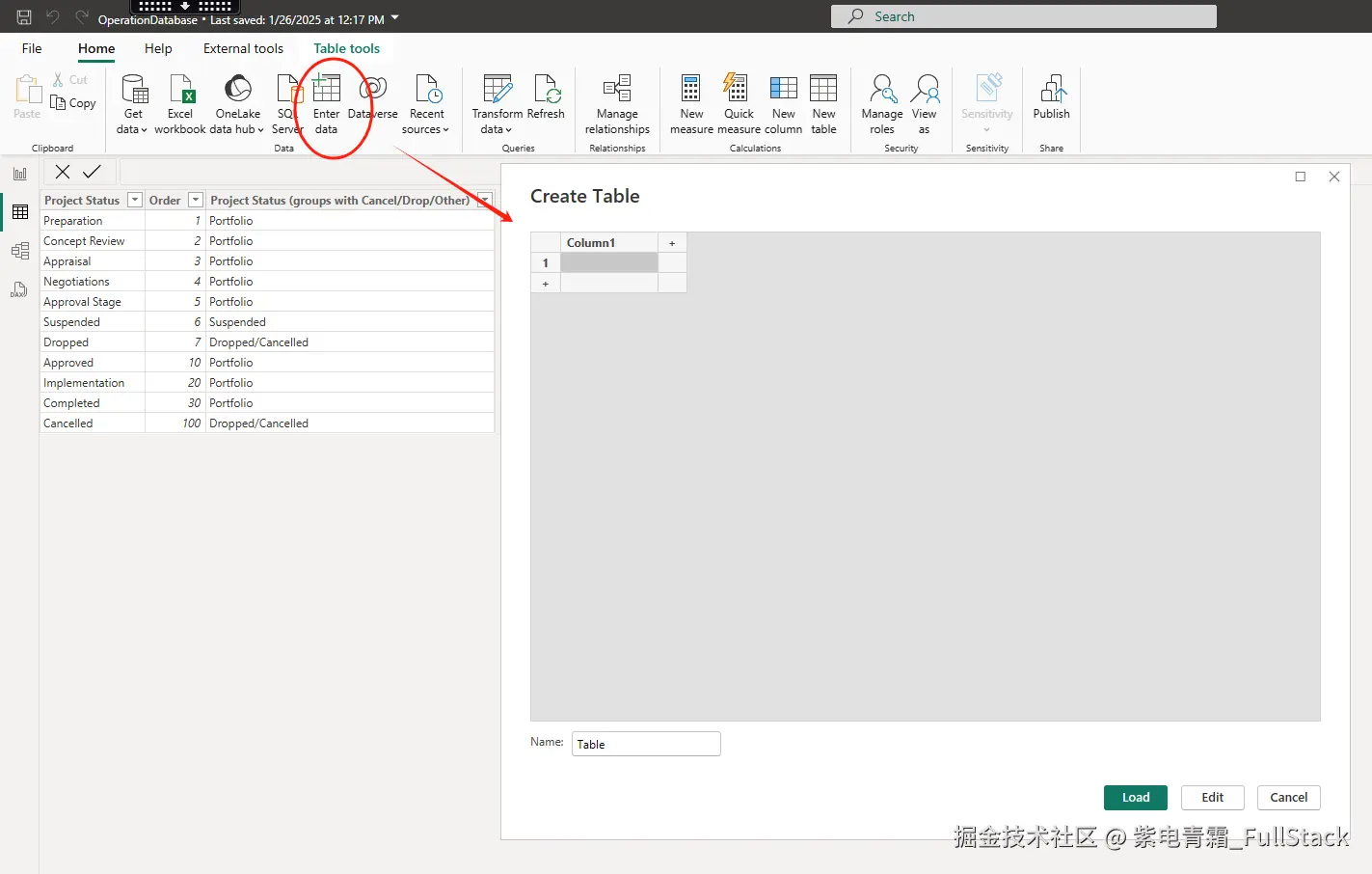Select the Help ribbon tab

tap(158, 48)
